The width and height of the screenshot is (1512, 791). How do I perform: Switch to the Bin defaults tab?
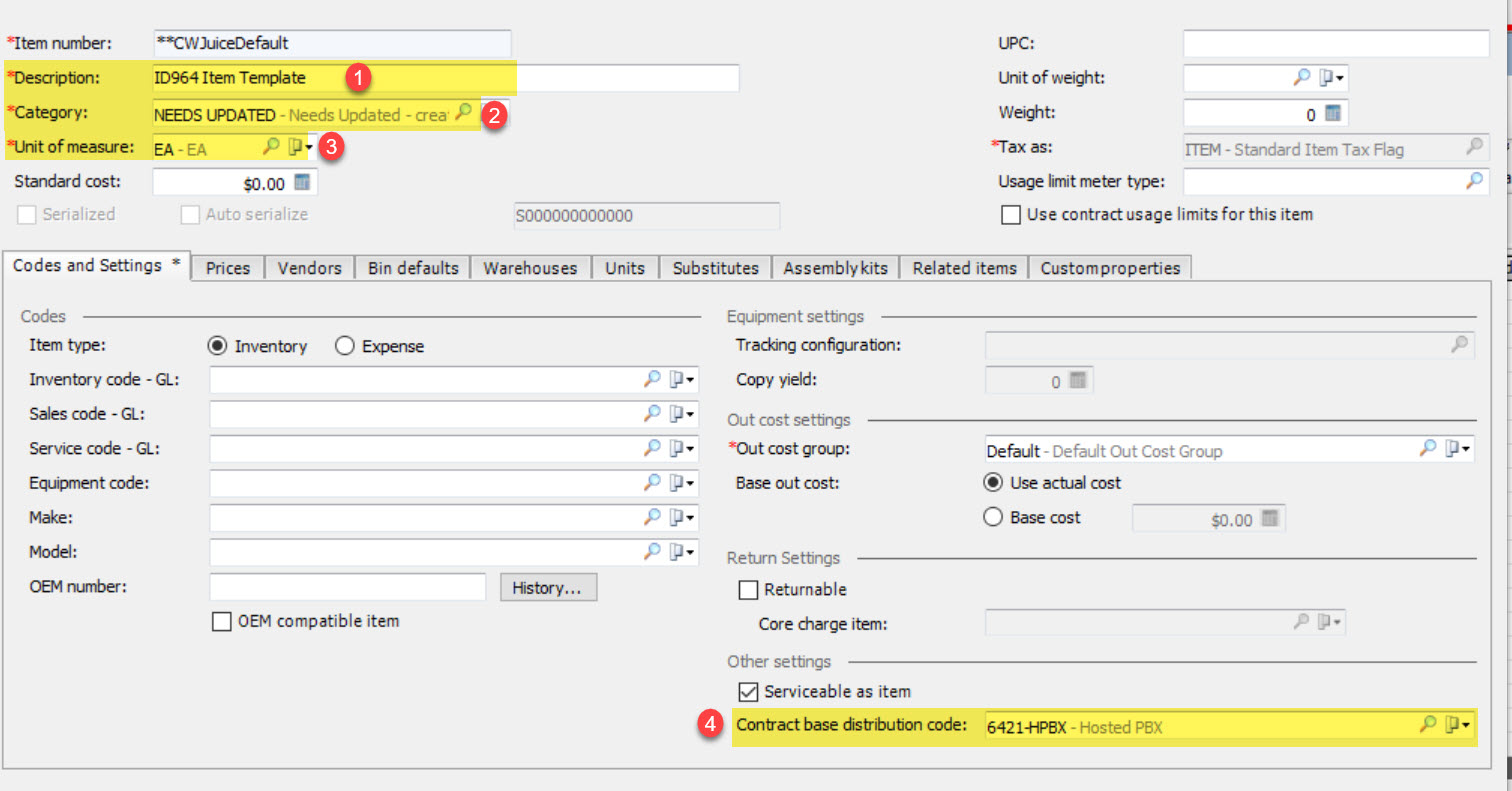click(x=413, y=268)
